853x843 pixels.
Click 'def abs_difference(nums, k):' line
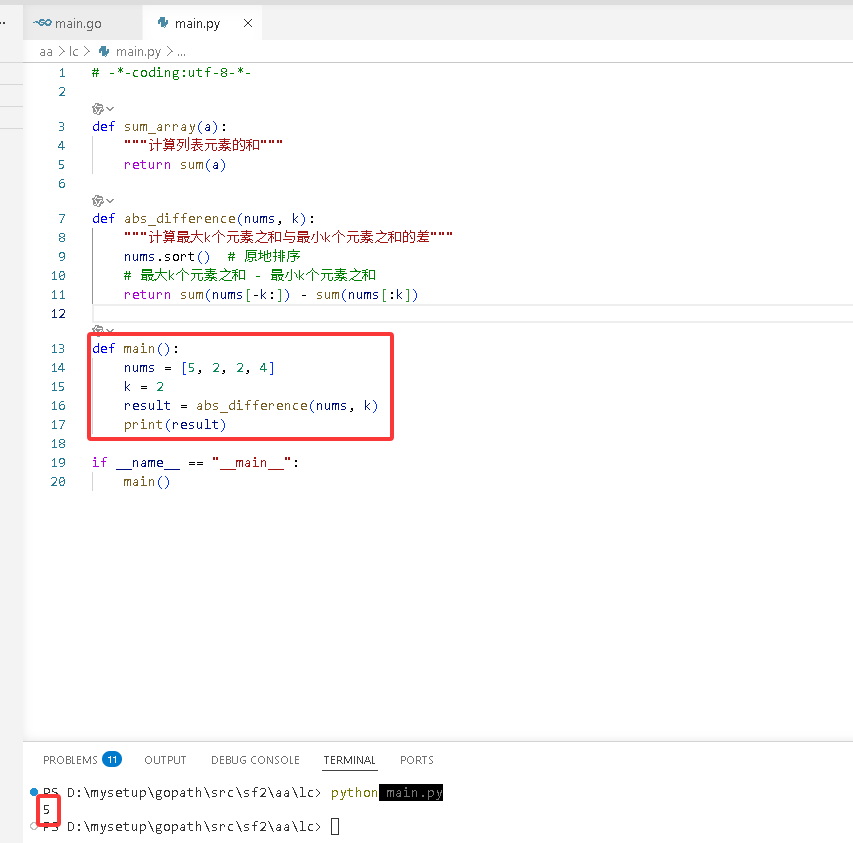pos(203,219)
